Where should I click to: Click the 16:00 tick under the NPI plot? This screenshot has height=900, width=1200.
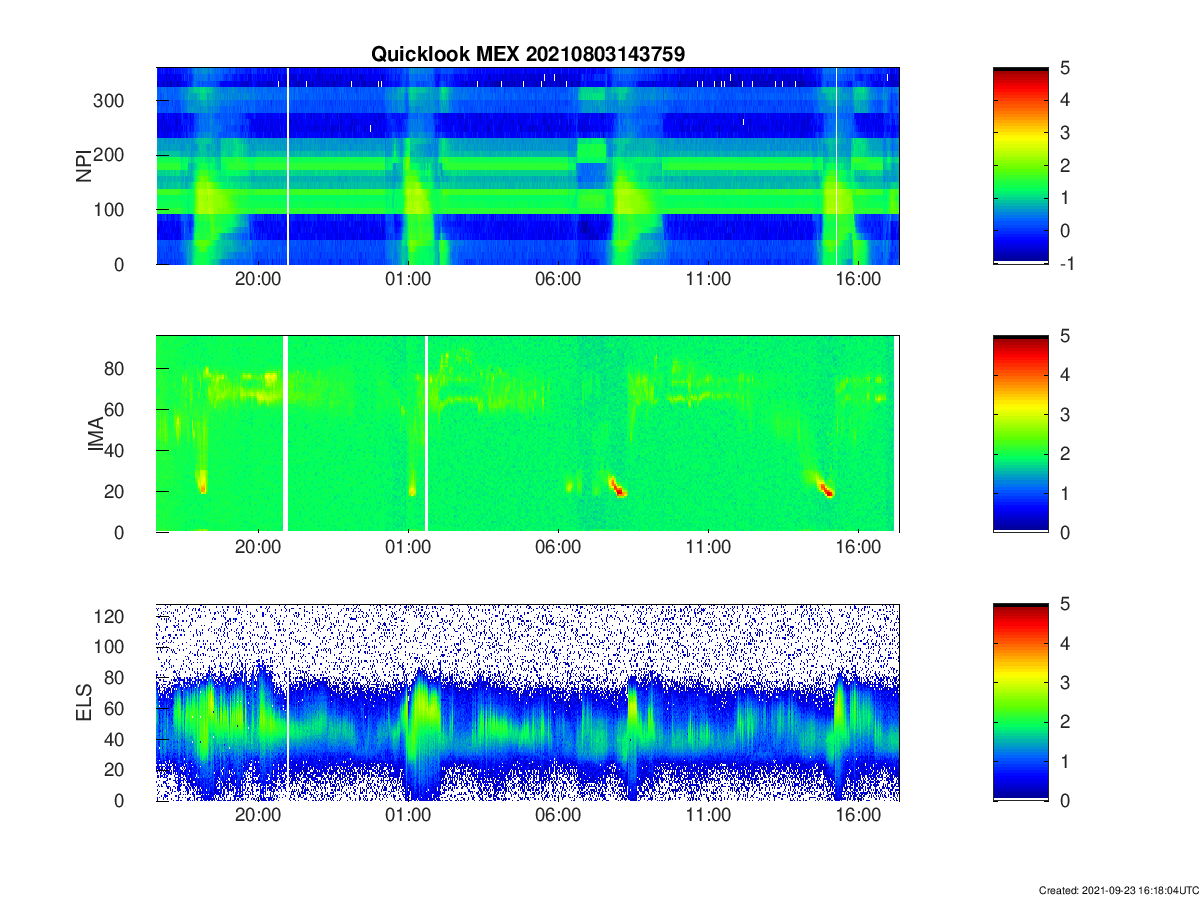point(858,279)
